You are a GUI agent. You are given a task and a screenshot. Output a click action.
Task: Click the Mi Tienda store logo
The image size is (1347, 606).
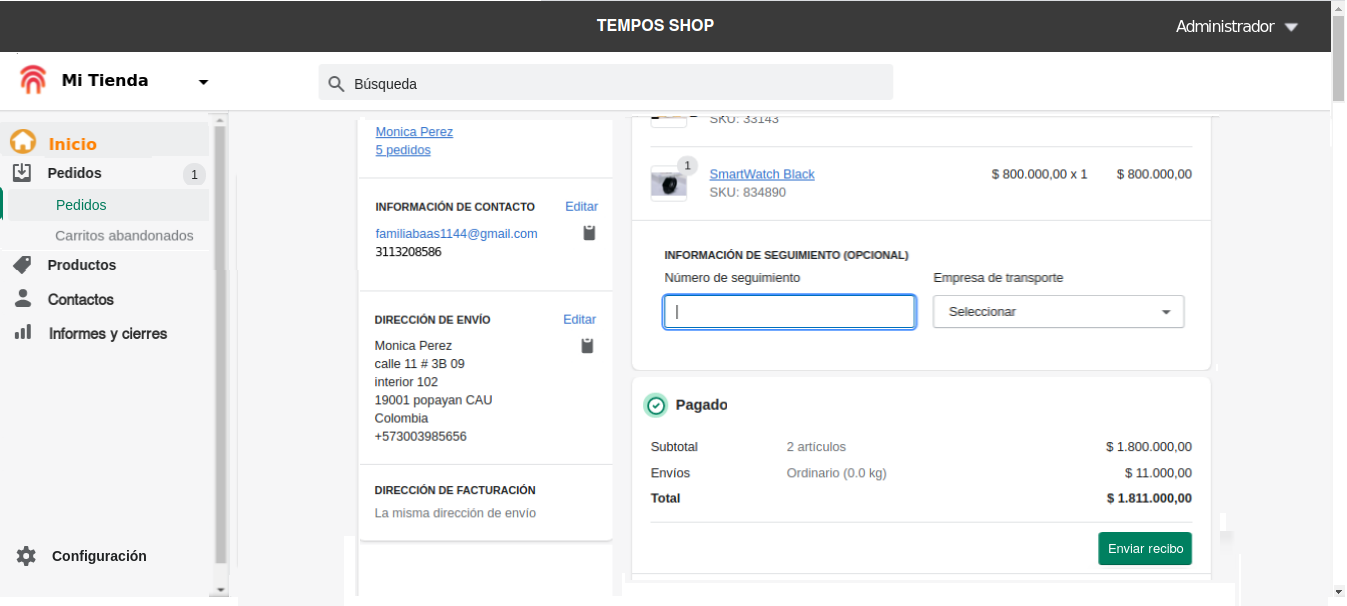[x=33, y=80]
